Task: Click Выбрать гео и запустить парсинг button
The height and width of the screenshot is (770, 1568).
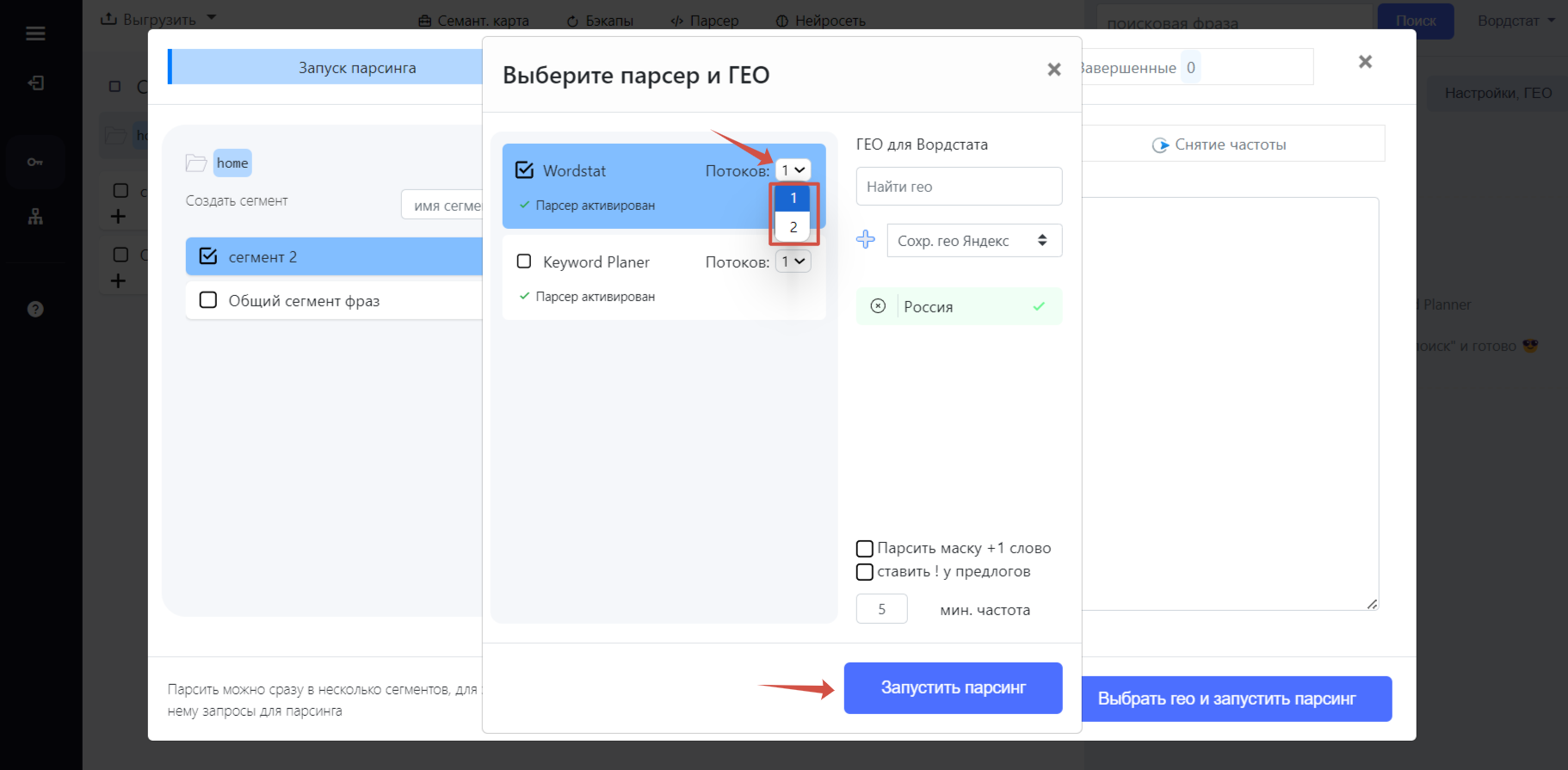Action: point(1236,699)
